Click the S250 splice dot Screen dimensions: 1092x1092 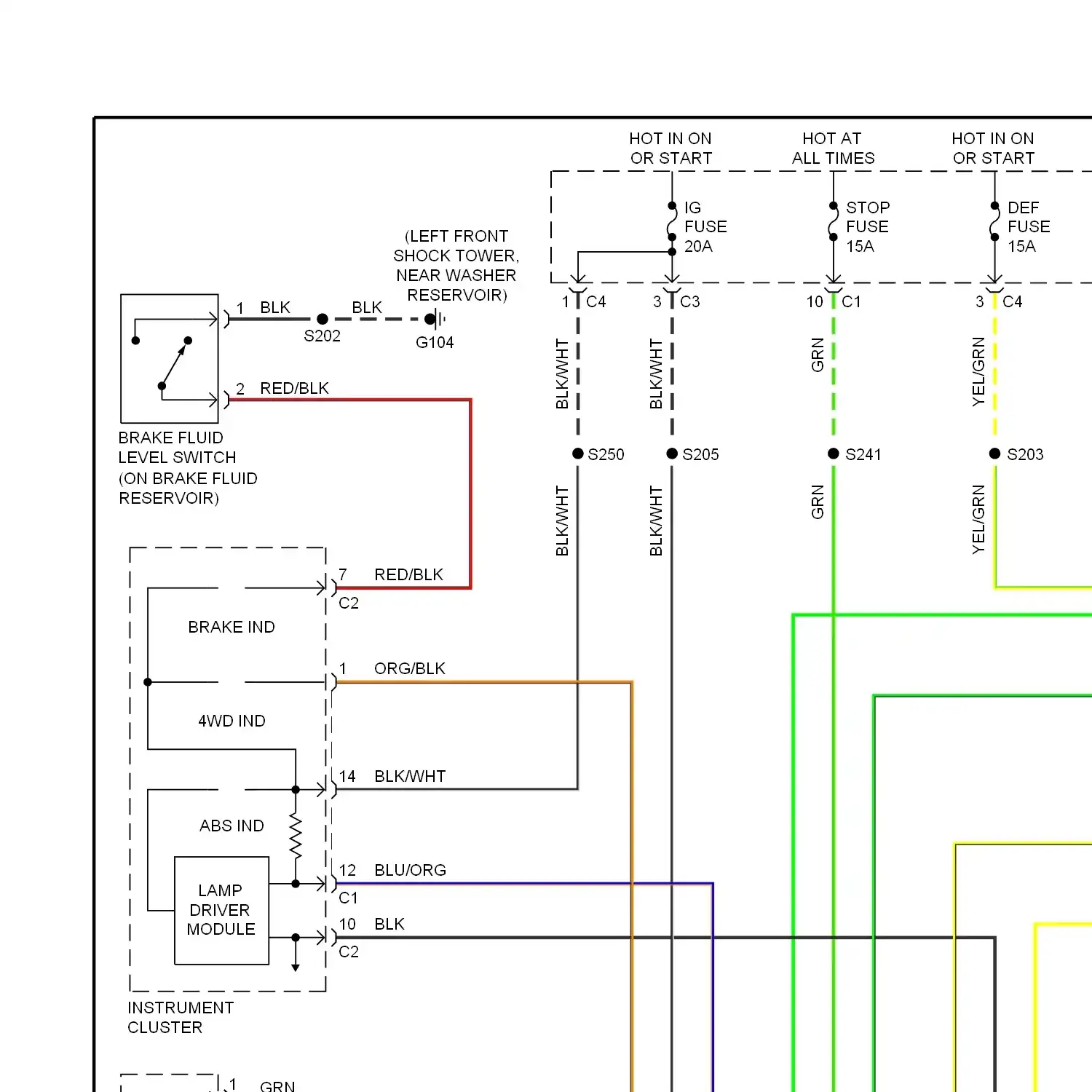click(578, 454)
